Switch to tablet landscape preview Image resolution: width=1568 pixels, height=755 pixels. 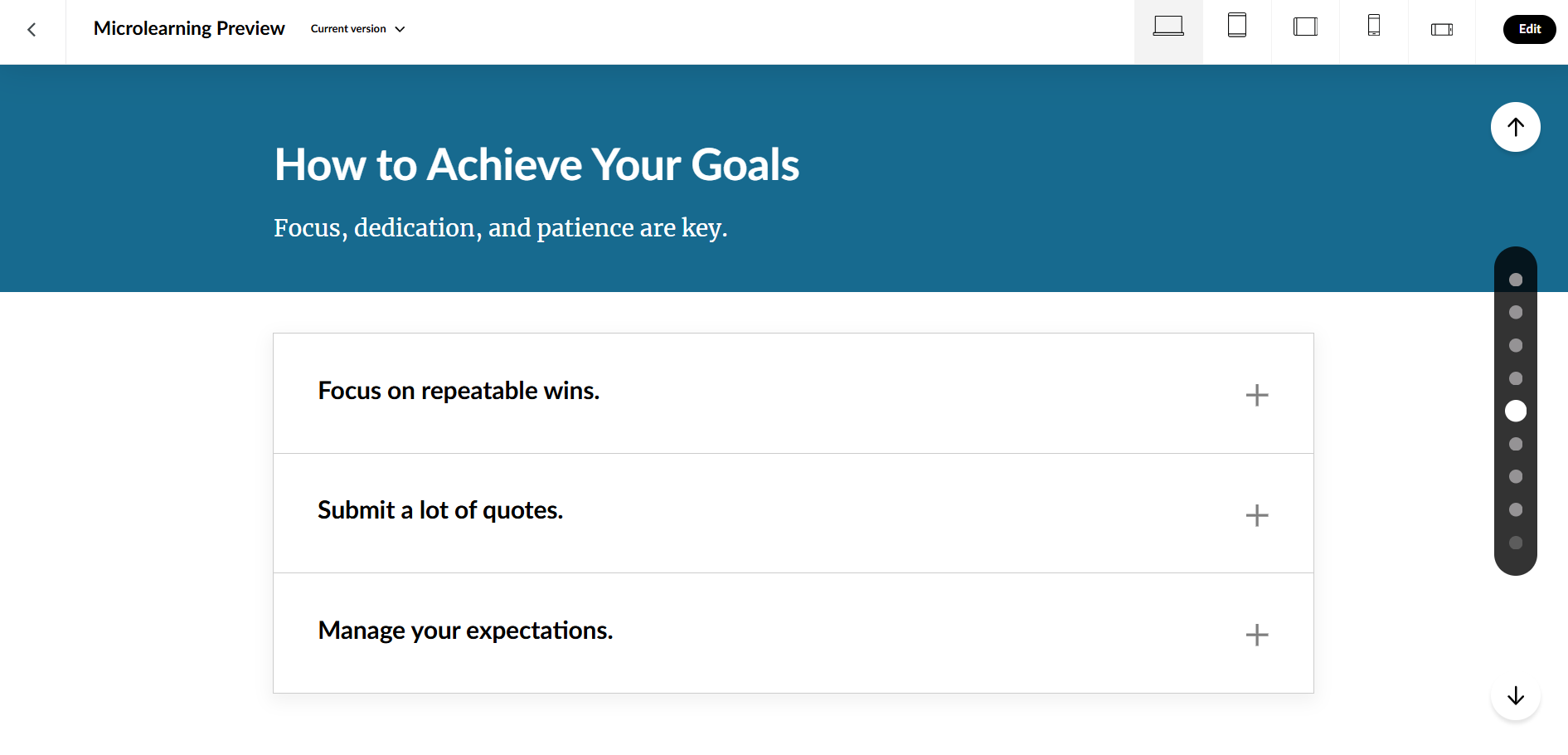1305,27
